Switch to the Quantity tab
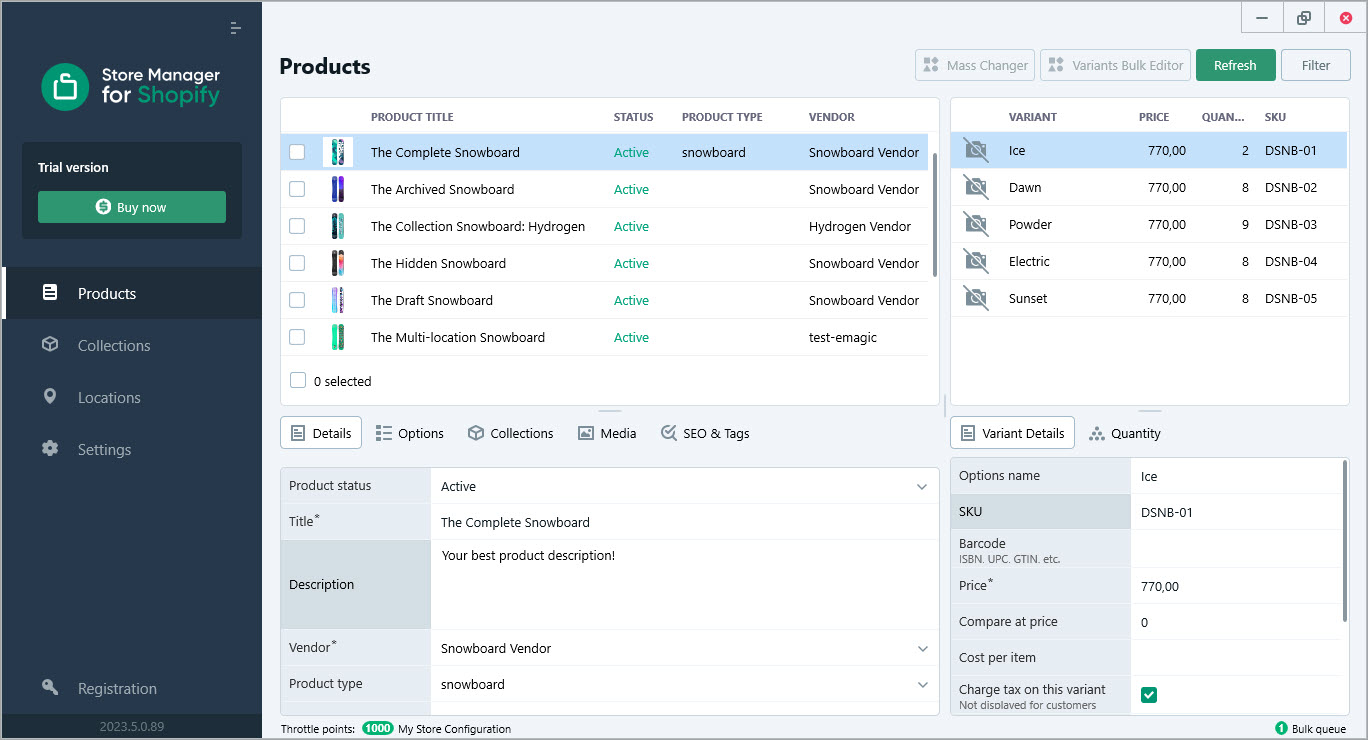Screen dimensions: 1368x740 tap(1125, 433)
